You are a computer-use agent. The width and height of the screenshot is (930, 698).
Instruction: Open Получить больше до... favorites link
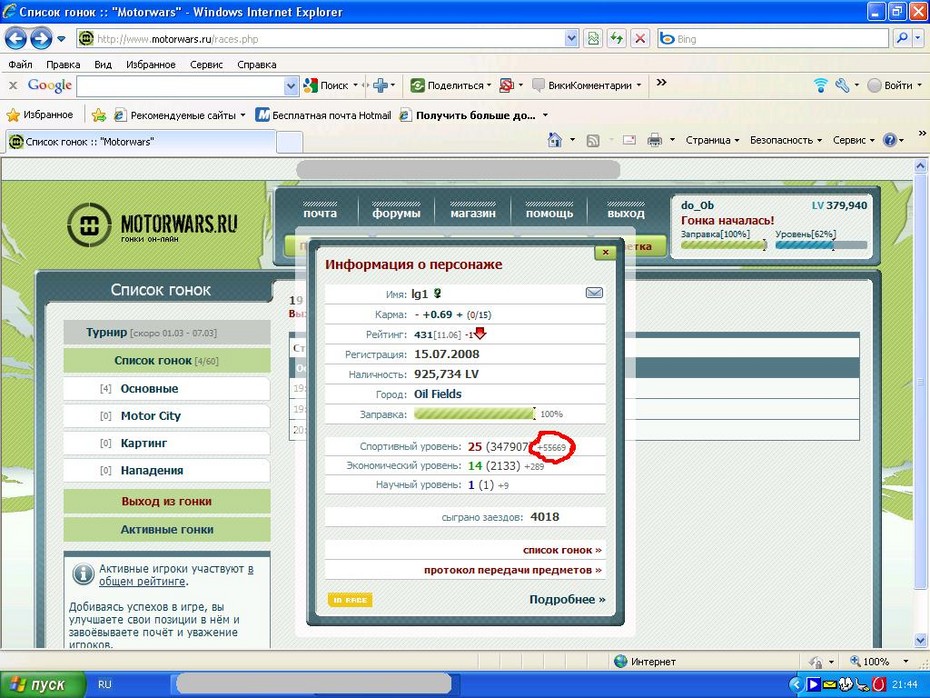(x=467, y=115)
